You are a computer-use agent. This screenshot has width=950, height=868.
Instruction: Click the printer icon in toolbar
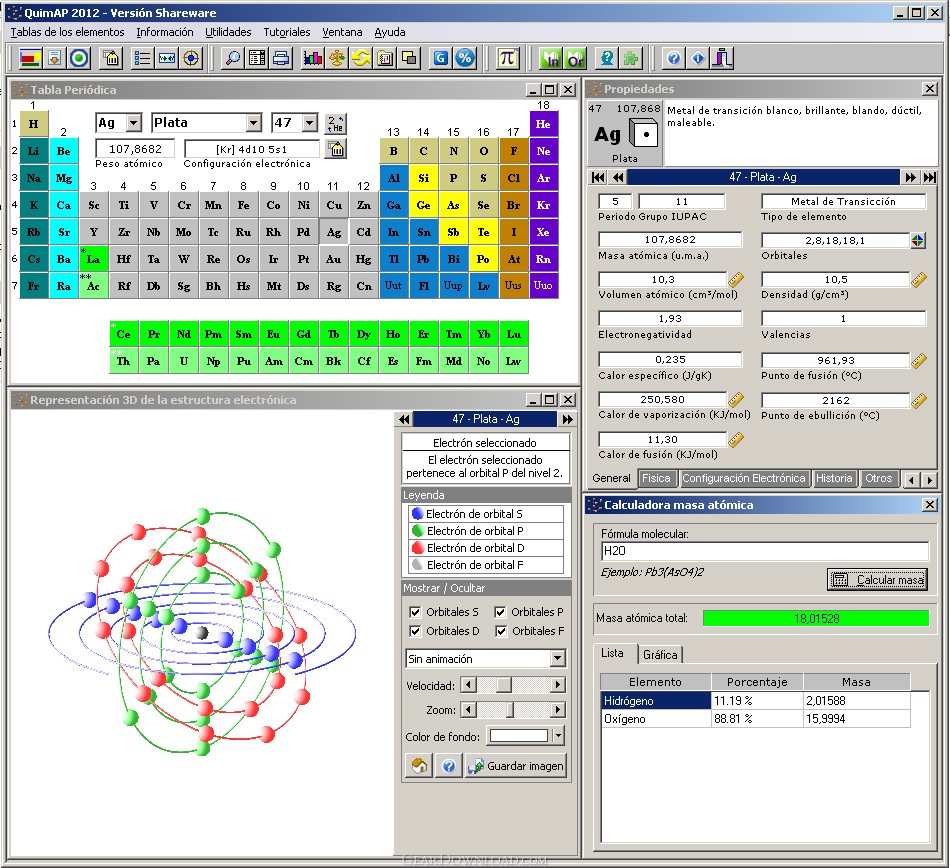point(281,58)
